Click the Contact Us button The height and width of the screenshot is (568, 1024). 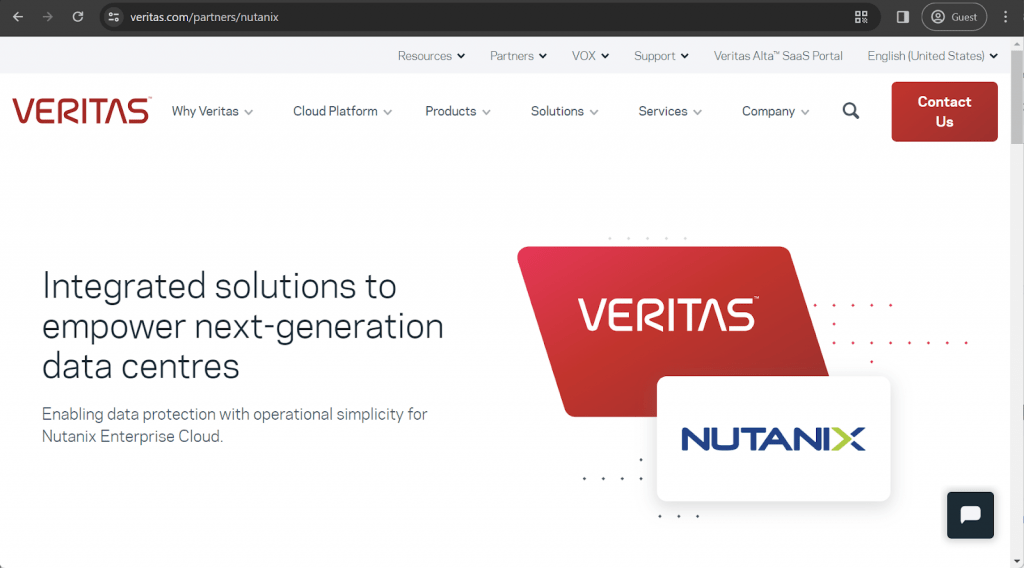(x=944, y=112)
